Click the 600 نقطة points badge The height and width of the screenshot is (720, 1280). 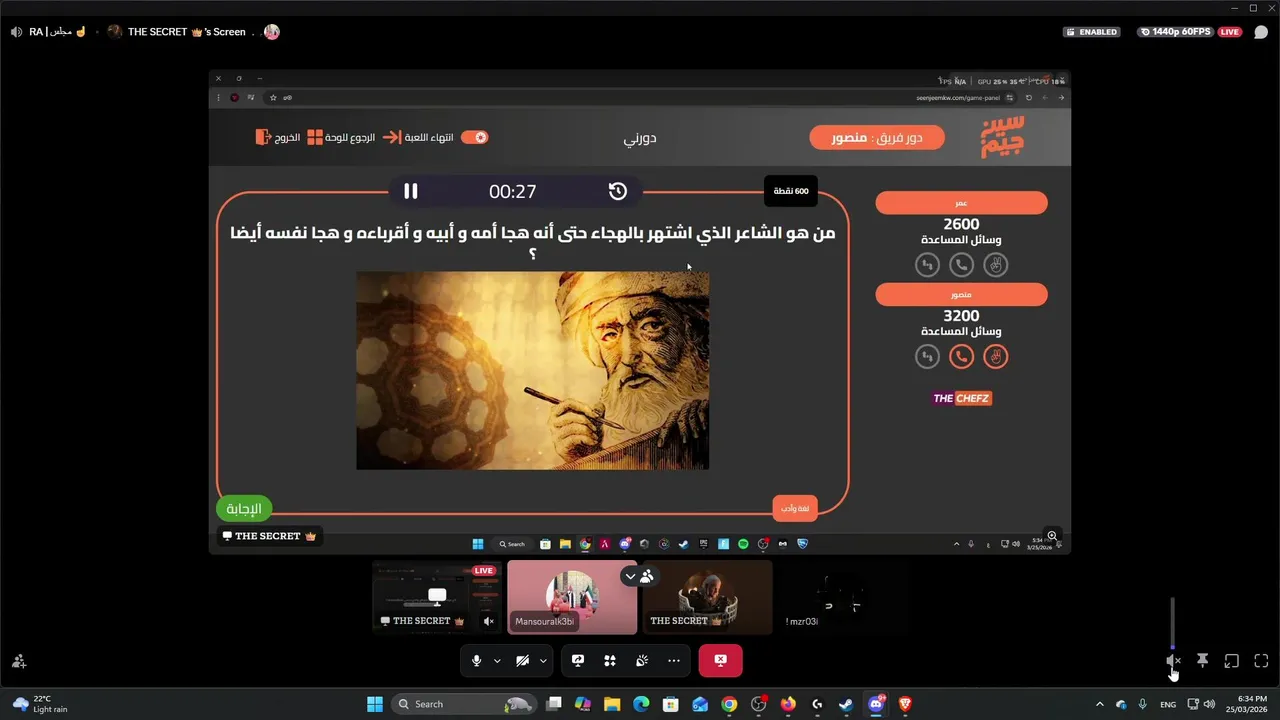coord(791,191)
